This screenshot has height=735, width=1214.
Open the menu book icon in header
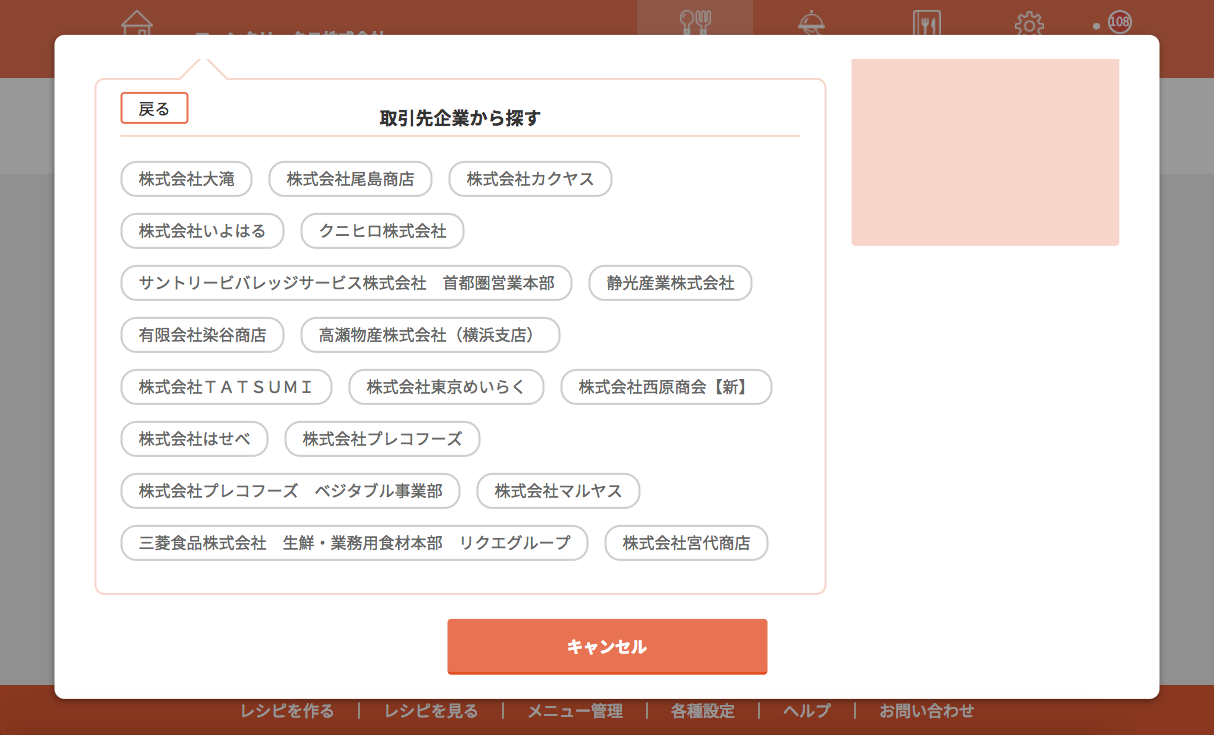coord(927,22)
